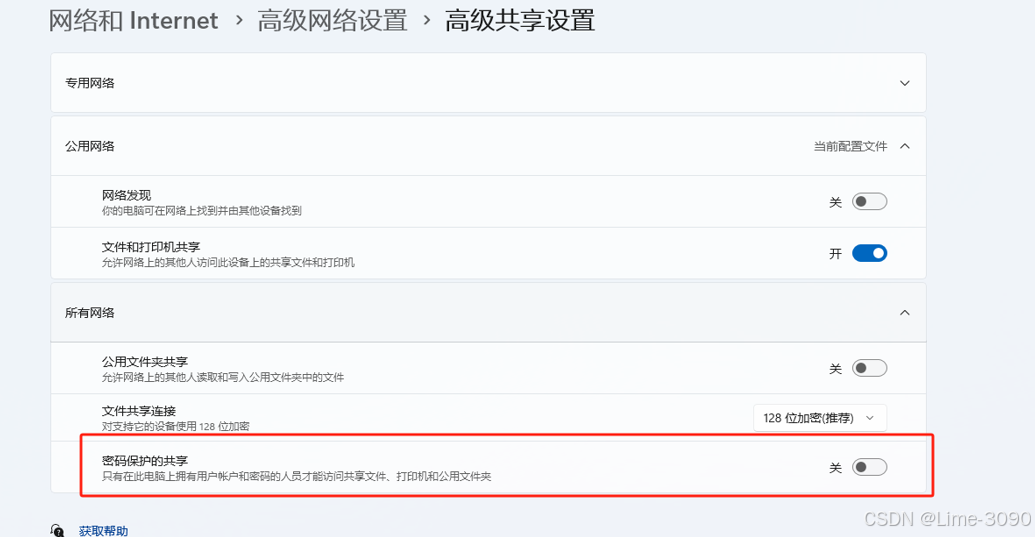Enable 公用文件夹共享 toggle
The image size is (1035, 537).
point(869,368)
